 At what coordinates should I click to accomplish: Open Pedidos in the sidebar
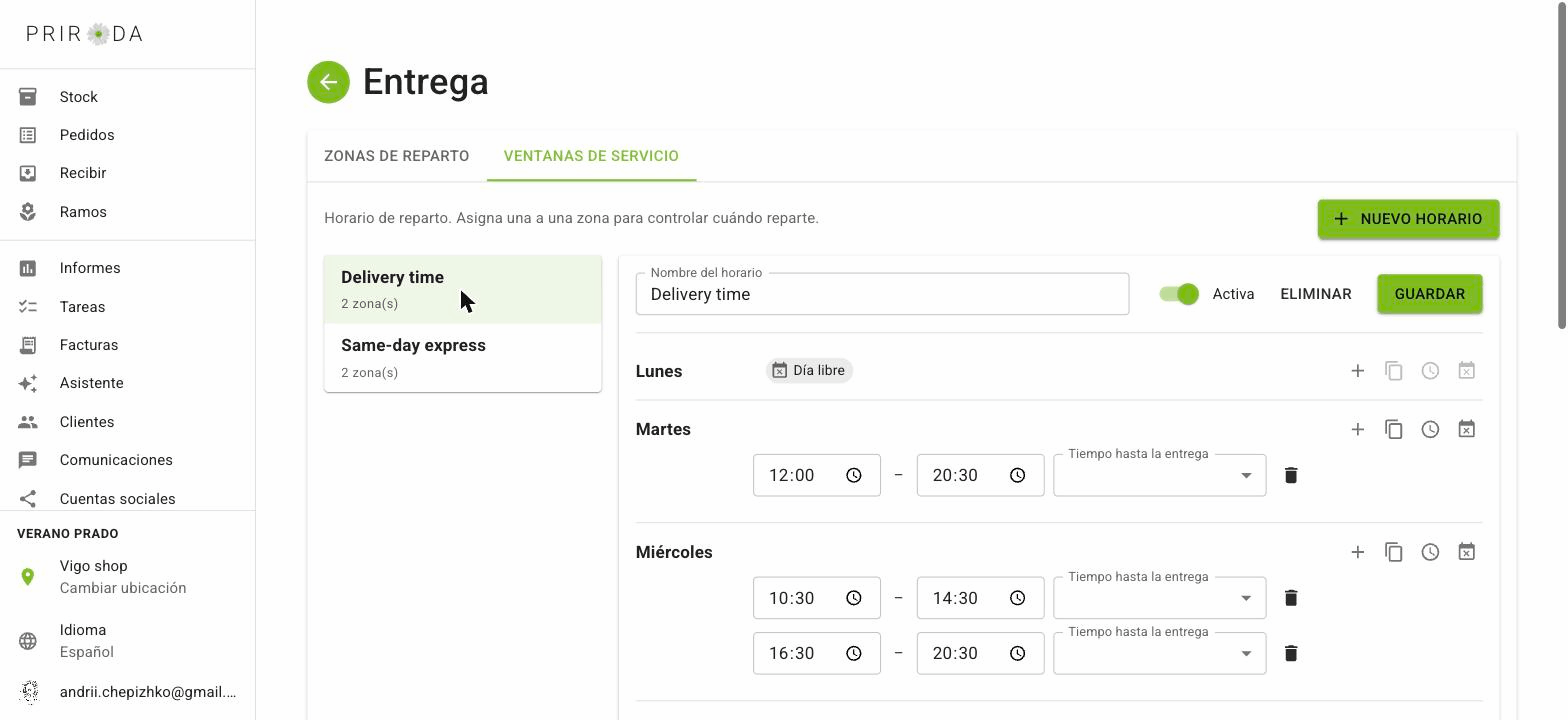pyautogui.click(x=128, y=135)
